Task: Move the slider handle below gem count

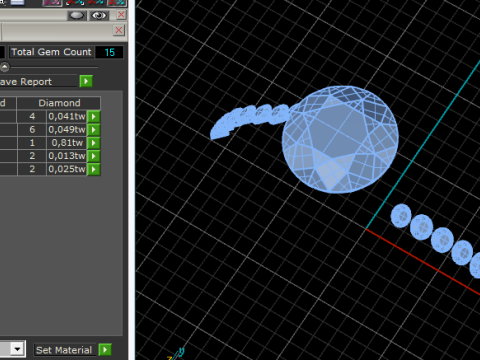Action: 5,67
